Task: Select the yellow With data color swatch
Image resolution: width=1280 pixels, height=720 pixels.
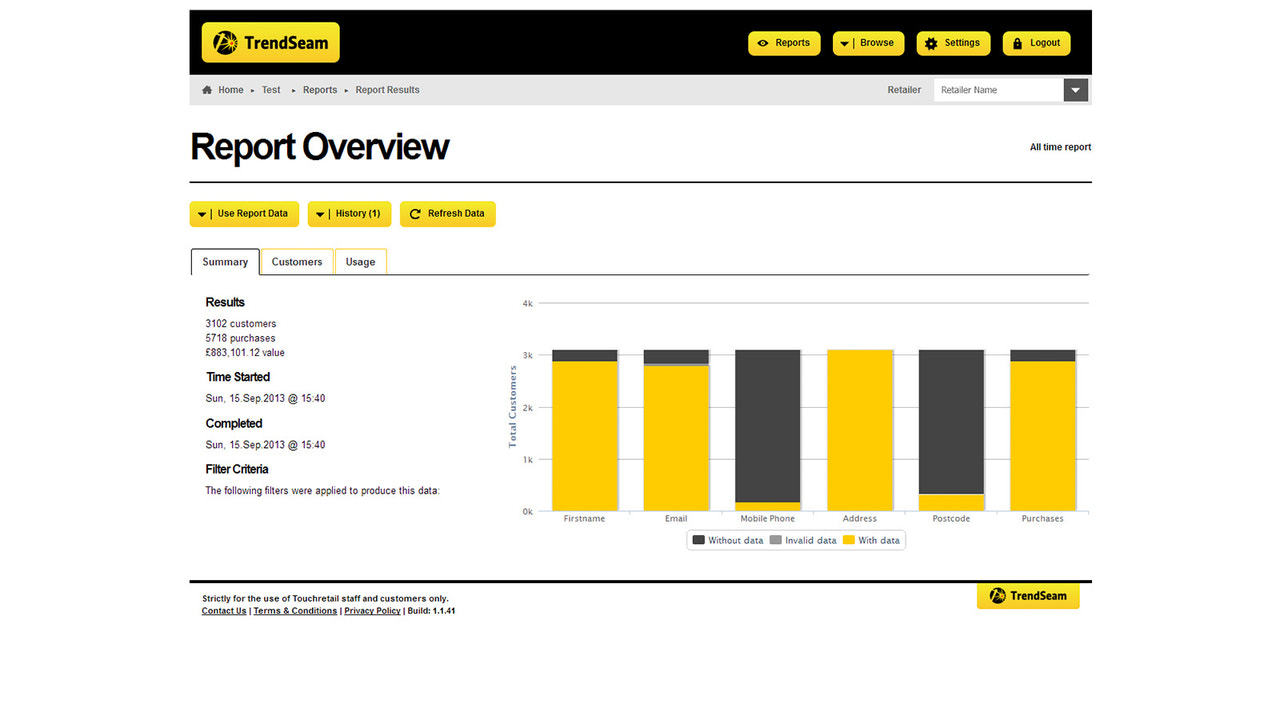Action: 848,539
